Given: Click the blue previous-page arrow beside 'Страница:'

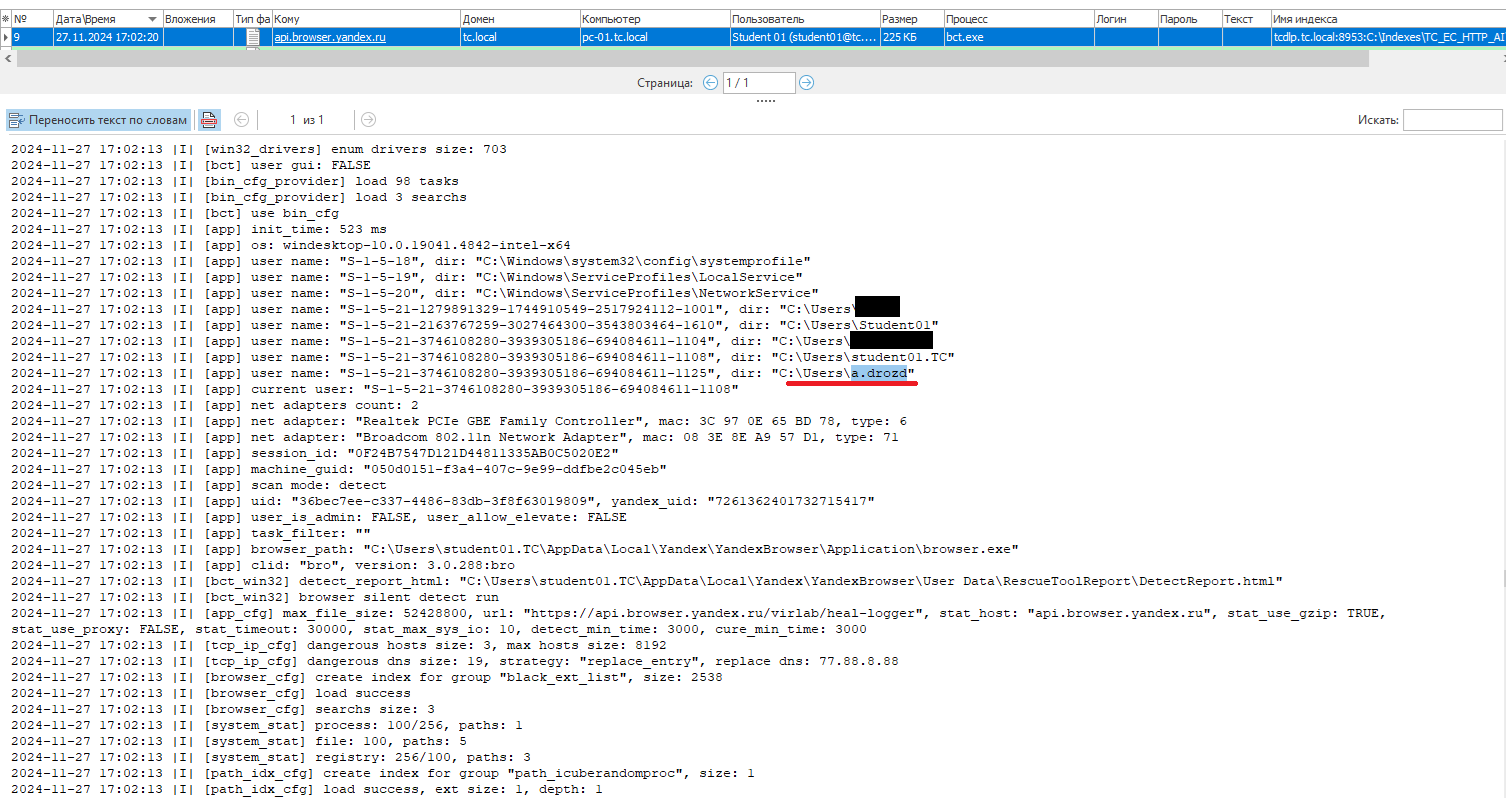Looking at the screenshot, I should (x=710, y=83).
